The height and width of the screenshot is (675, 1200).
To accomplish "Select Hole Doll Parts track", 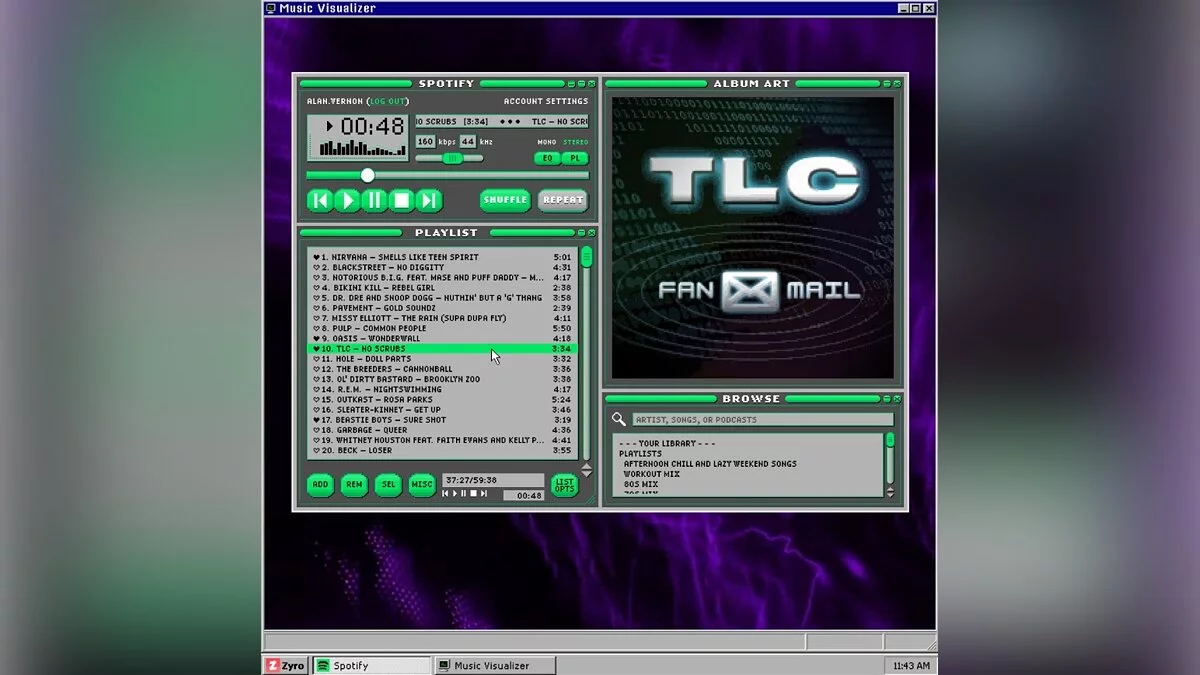I will tap(443, 359).
